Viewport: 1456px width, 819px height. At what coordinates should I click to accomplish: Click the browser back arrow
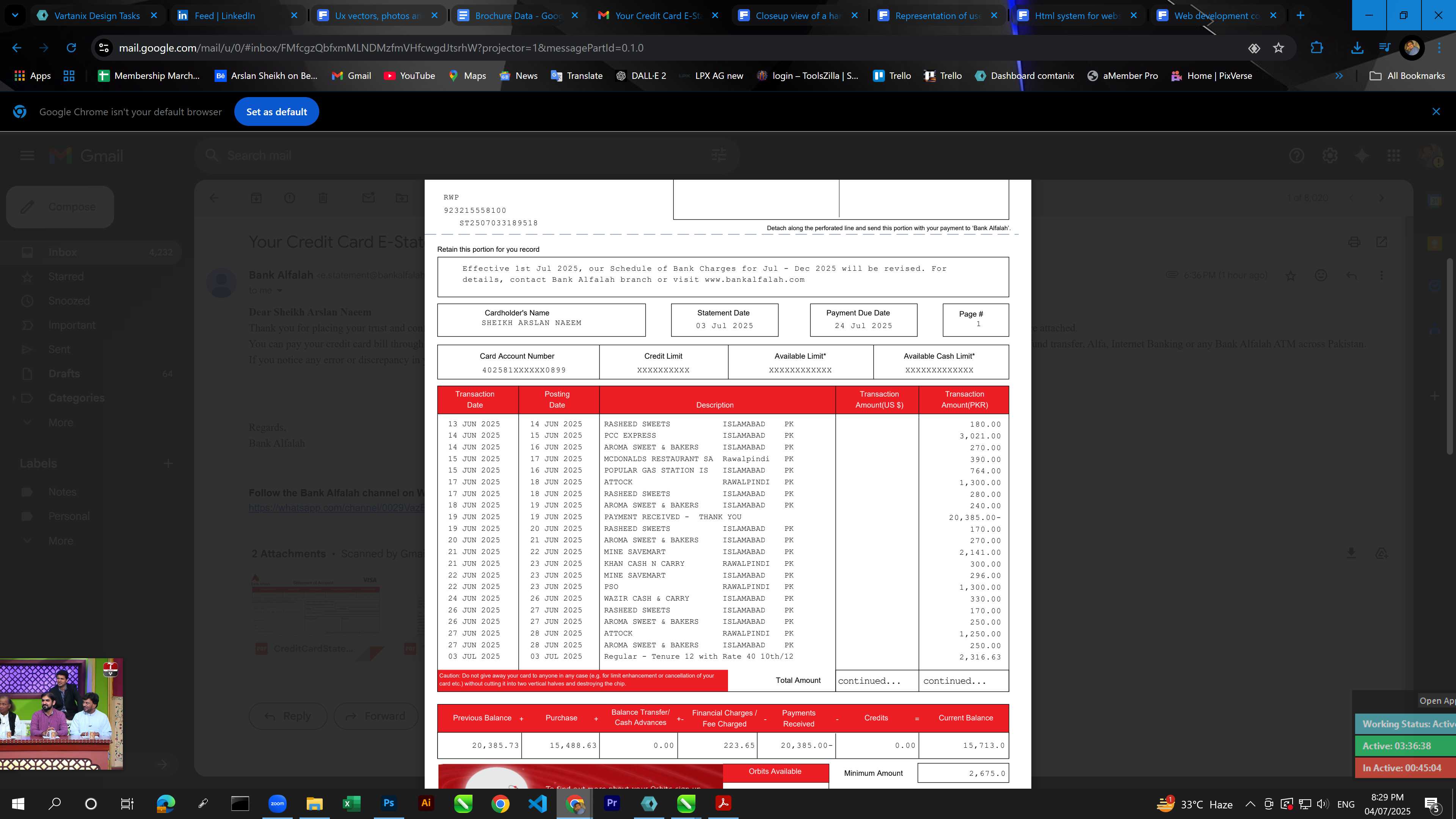[x=16, y=48]
